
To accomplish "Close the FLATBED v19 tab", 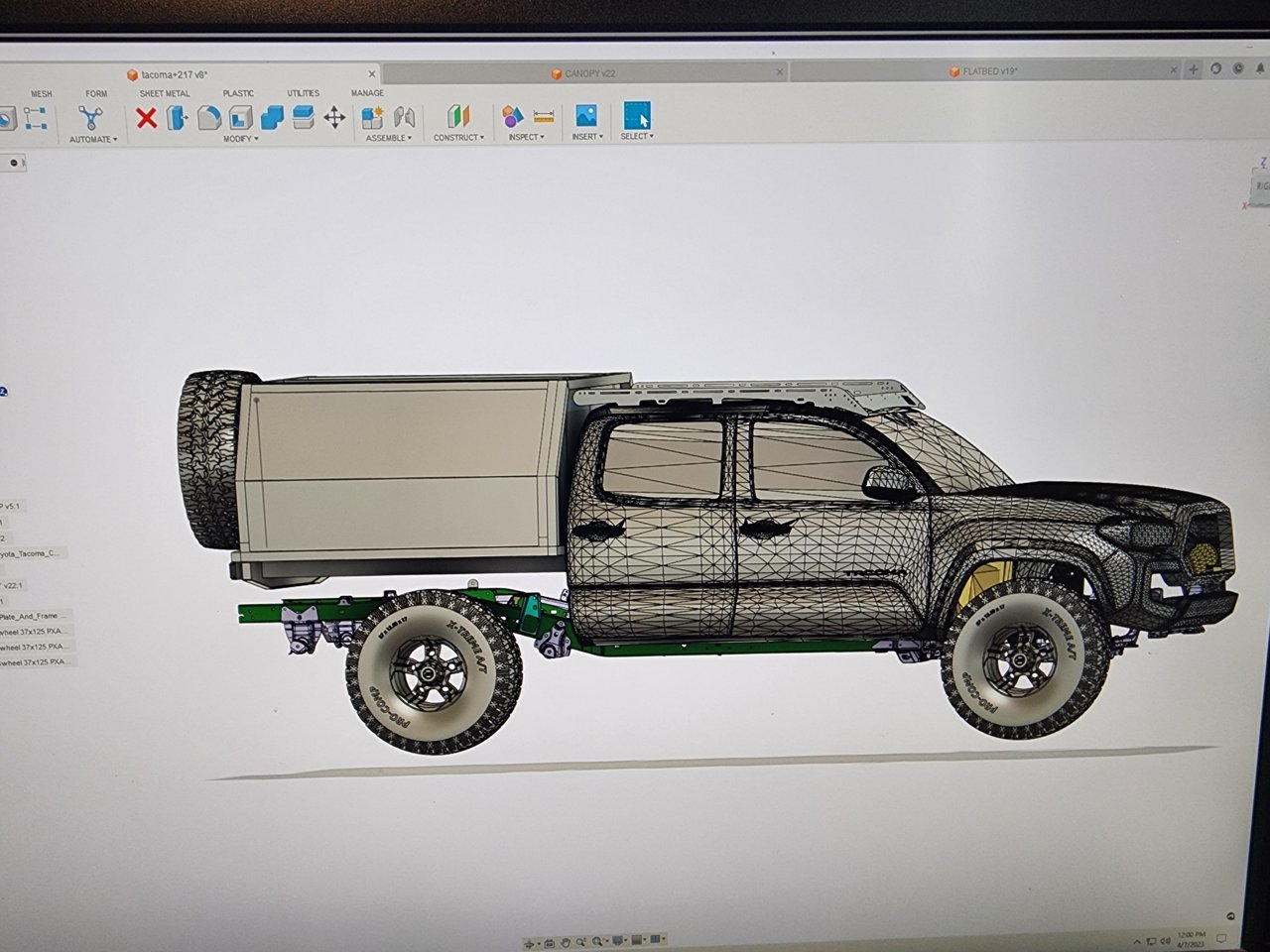I will (1174, 69).
